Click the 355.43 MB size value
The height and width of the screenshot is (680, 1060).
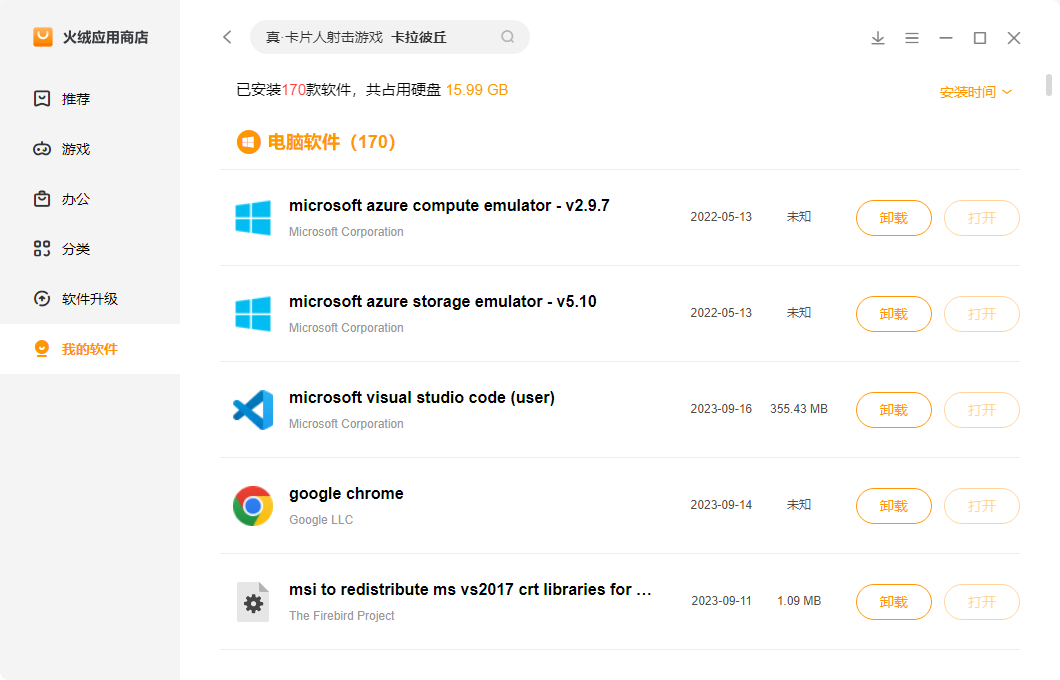(798, 409)
